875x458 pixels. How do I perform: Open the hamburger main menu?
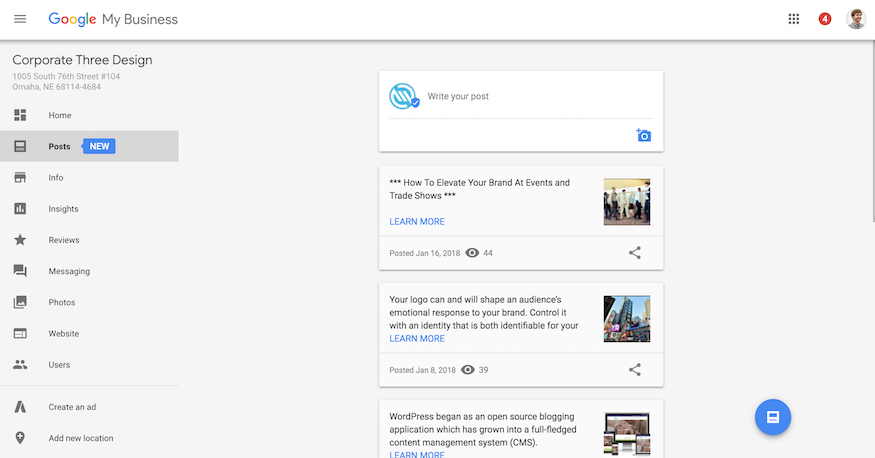pyautogui.click(x=20, y=19)
